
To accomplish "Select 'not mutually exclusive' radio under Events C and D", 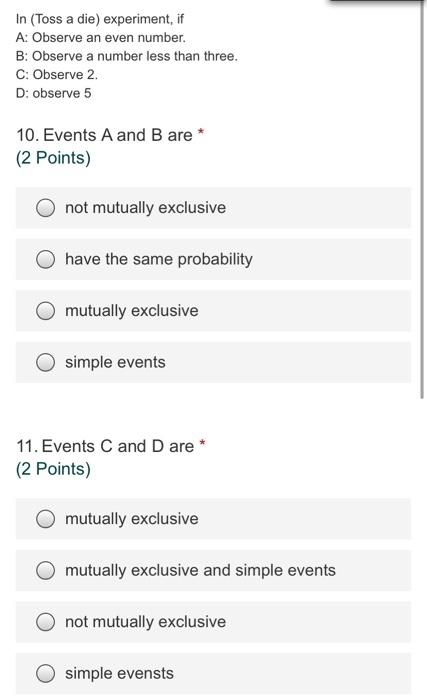I will [46, 622].
